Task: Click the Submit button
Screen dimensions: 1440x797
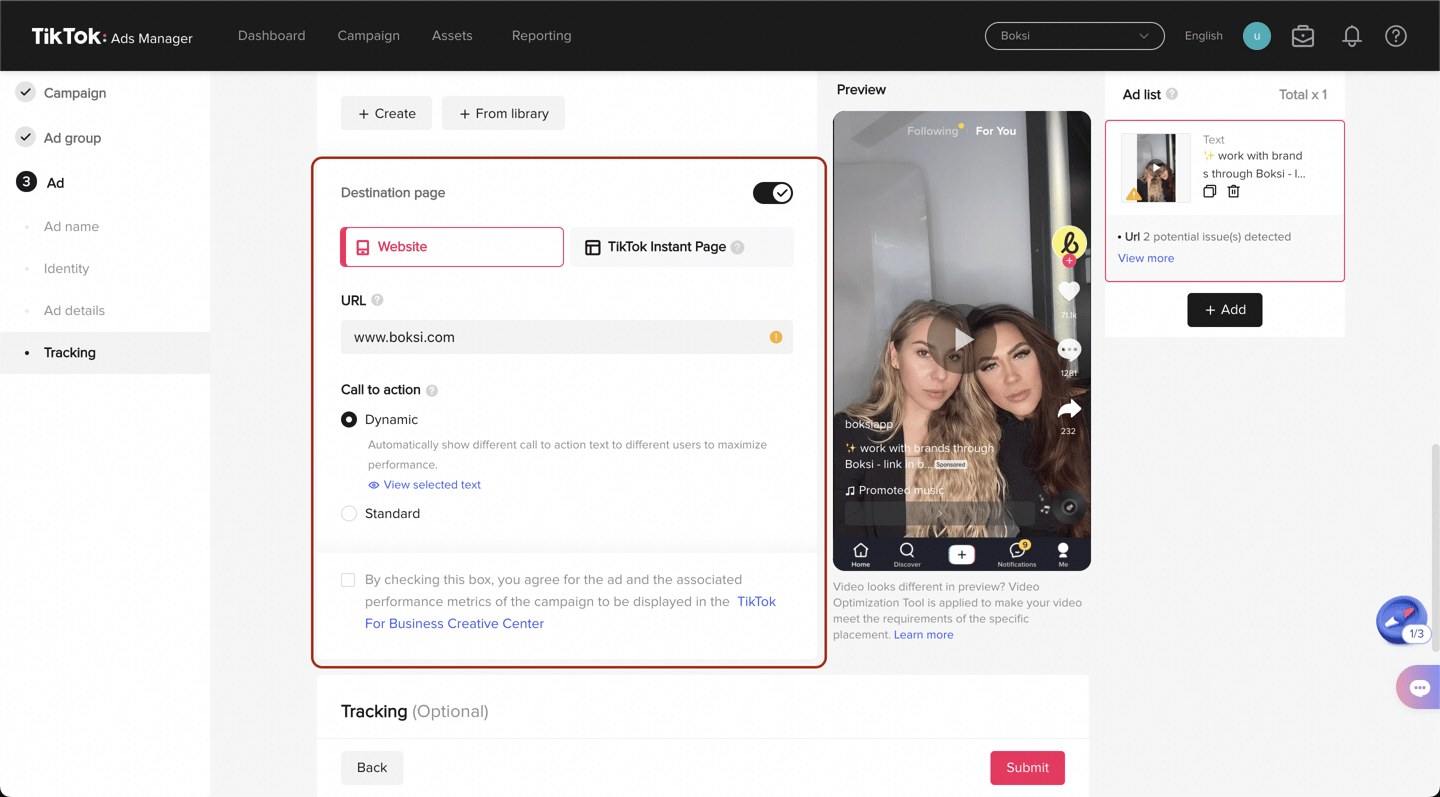Action: (1027, 767)
